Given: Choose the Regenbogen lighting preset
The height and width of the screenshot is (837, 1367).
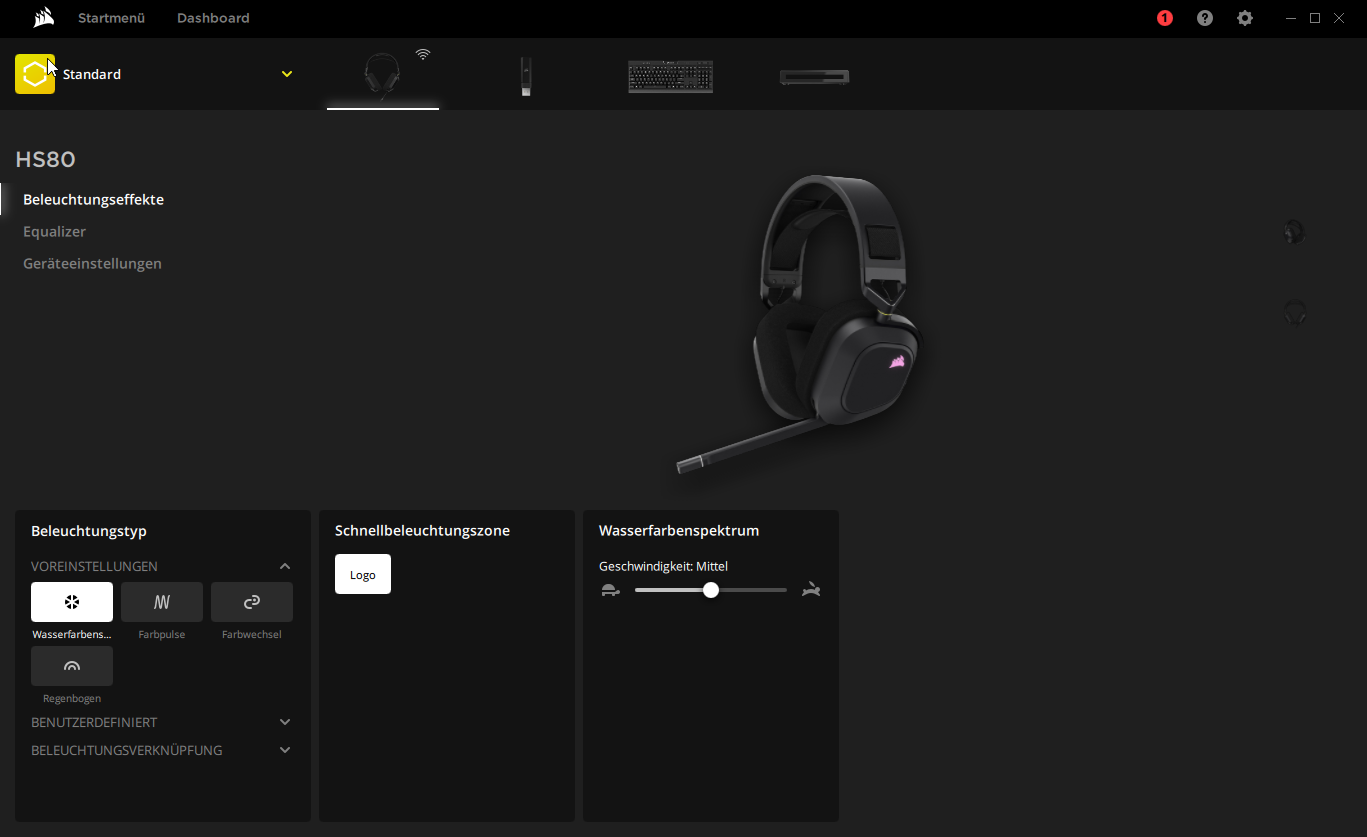Looking at the screenshot, I should (x=72, y=666).
